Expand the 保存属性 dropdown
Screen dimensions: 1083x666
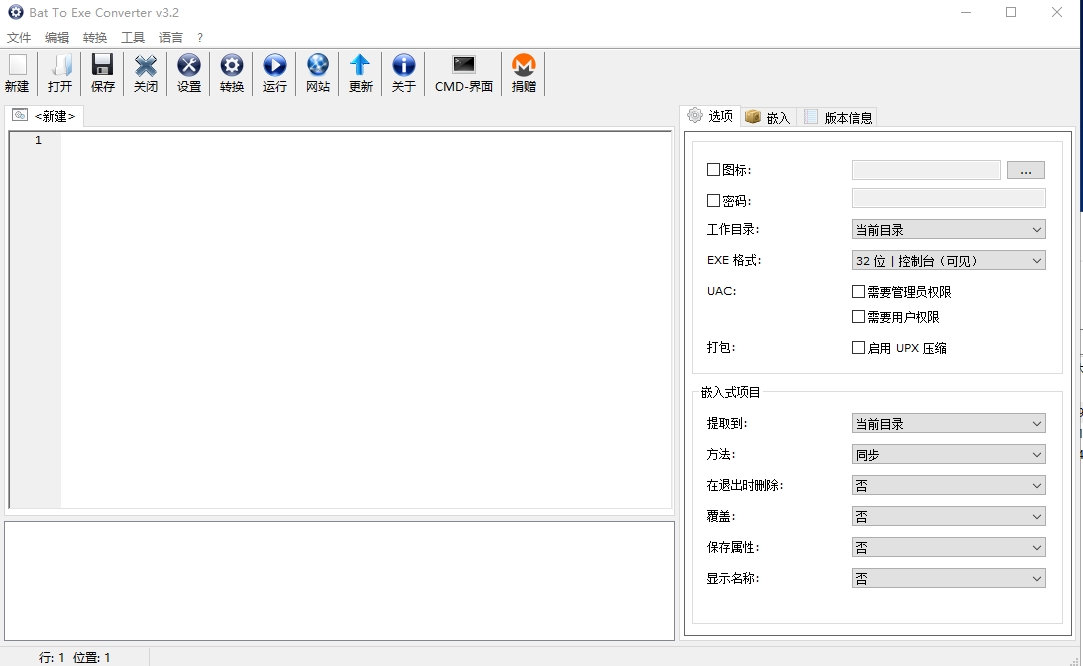(x=948, y=547)
